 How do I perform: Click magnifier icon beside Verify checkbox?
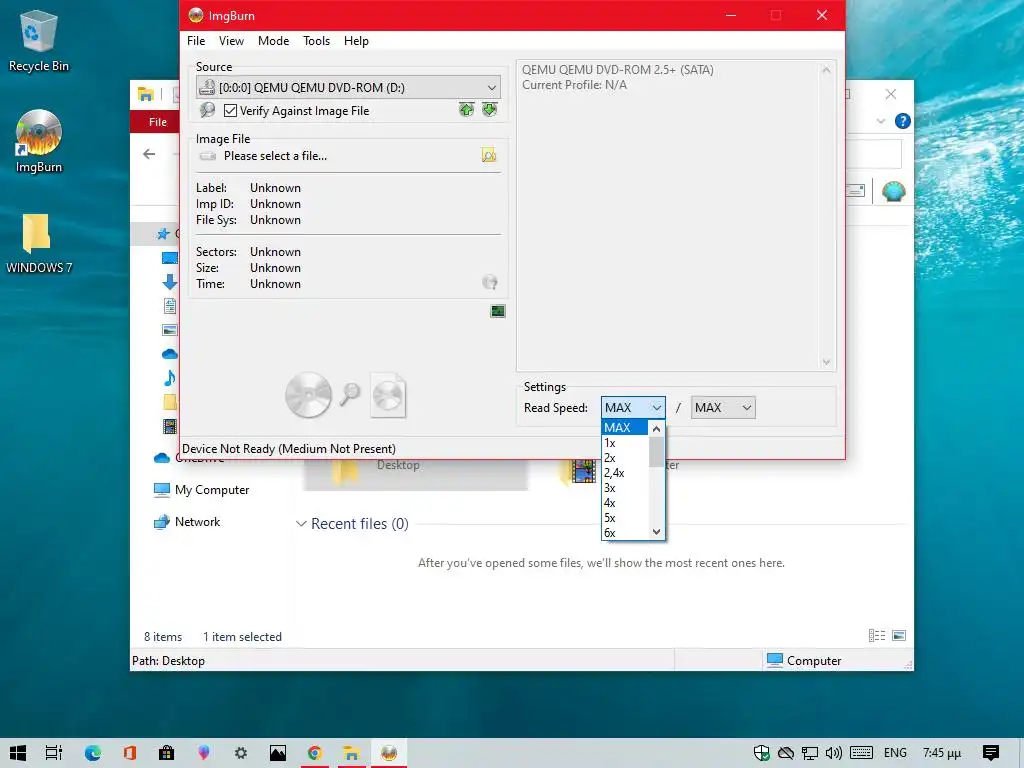207,110
